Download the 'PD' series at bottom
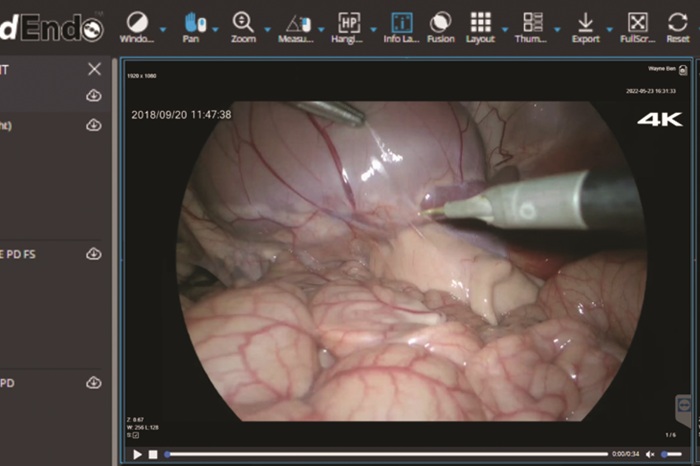The width and height of the screenshot is (700, 466). (93, 382)
